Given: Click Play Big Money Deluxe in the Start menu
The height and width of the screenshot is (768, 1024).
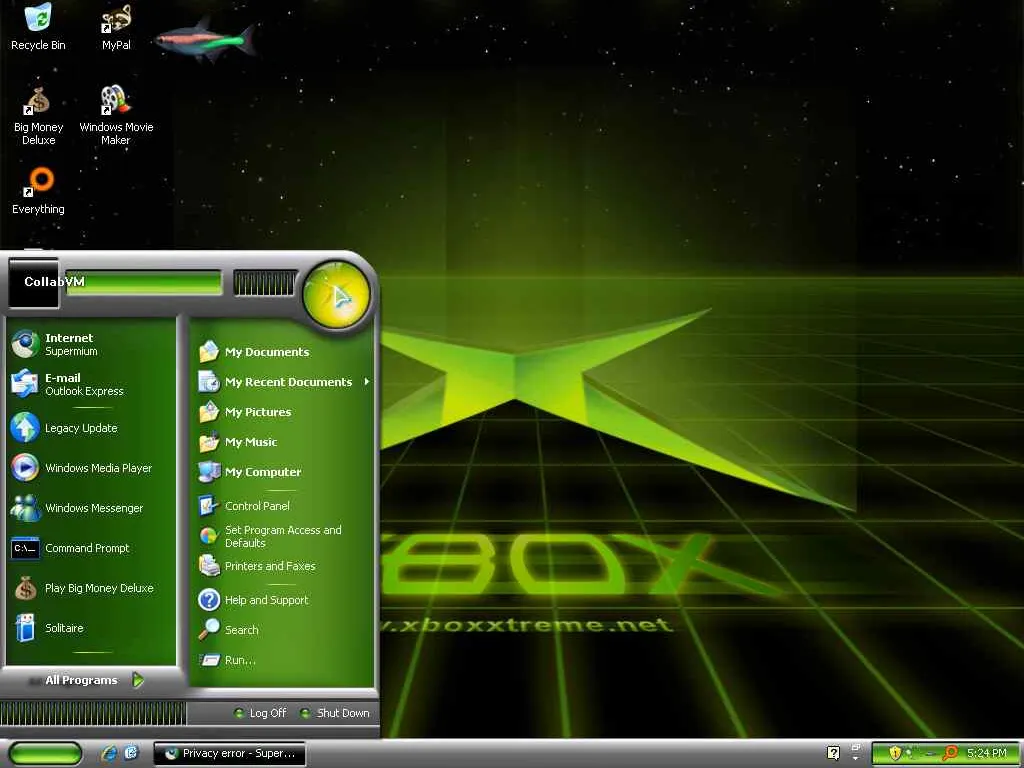Looking at the screenshot, I should coord(91,588).
